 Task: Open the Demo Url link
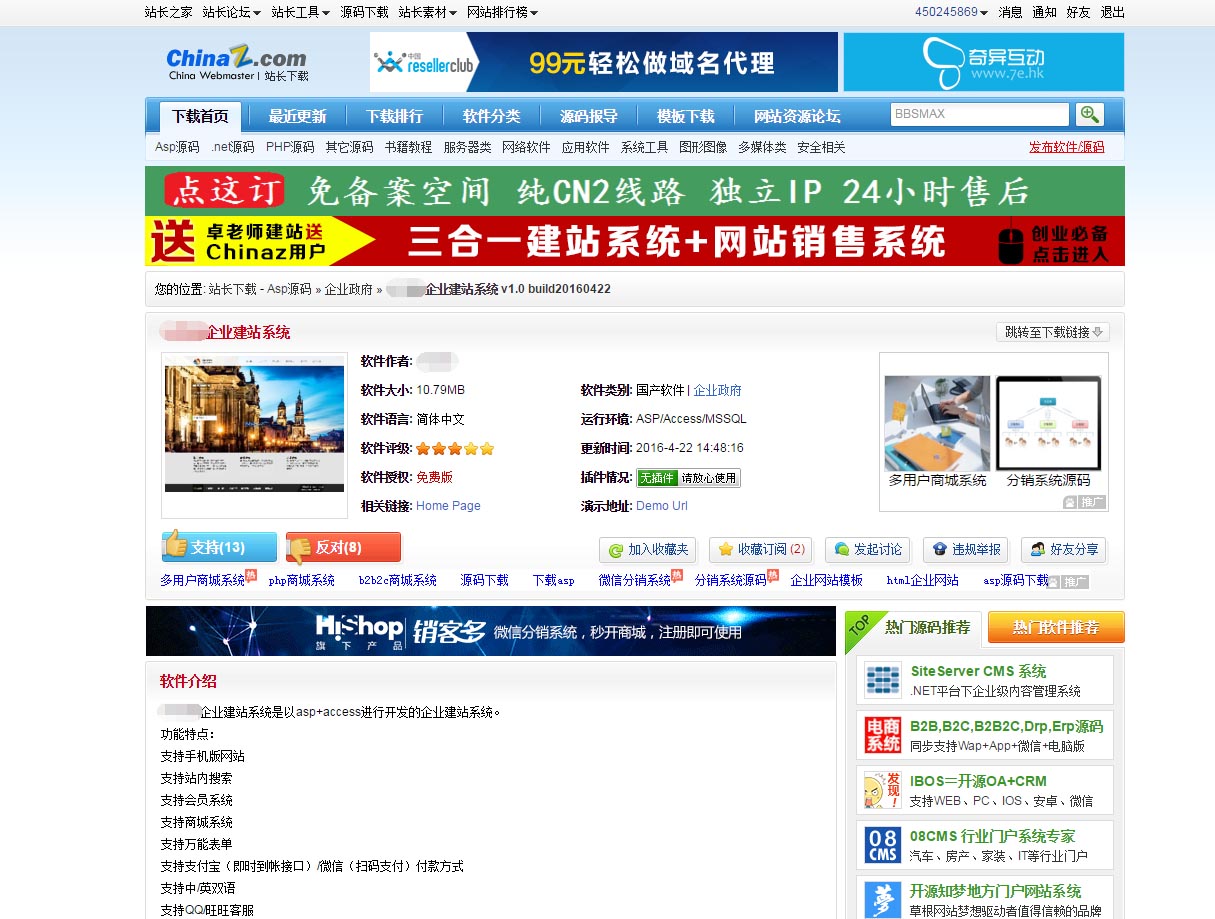tap(662, 506)
